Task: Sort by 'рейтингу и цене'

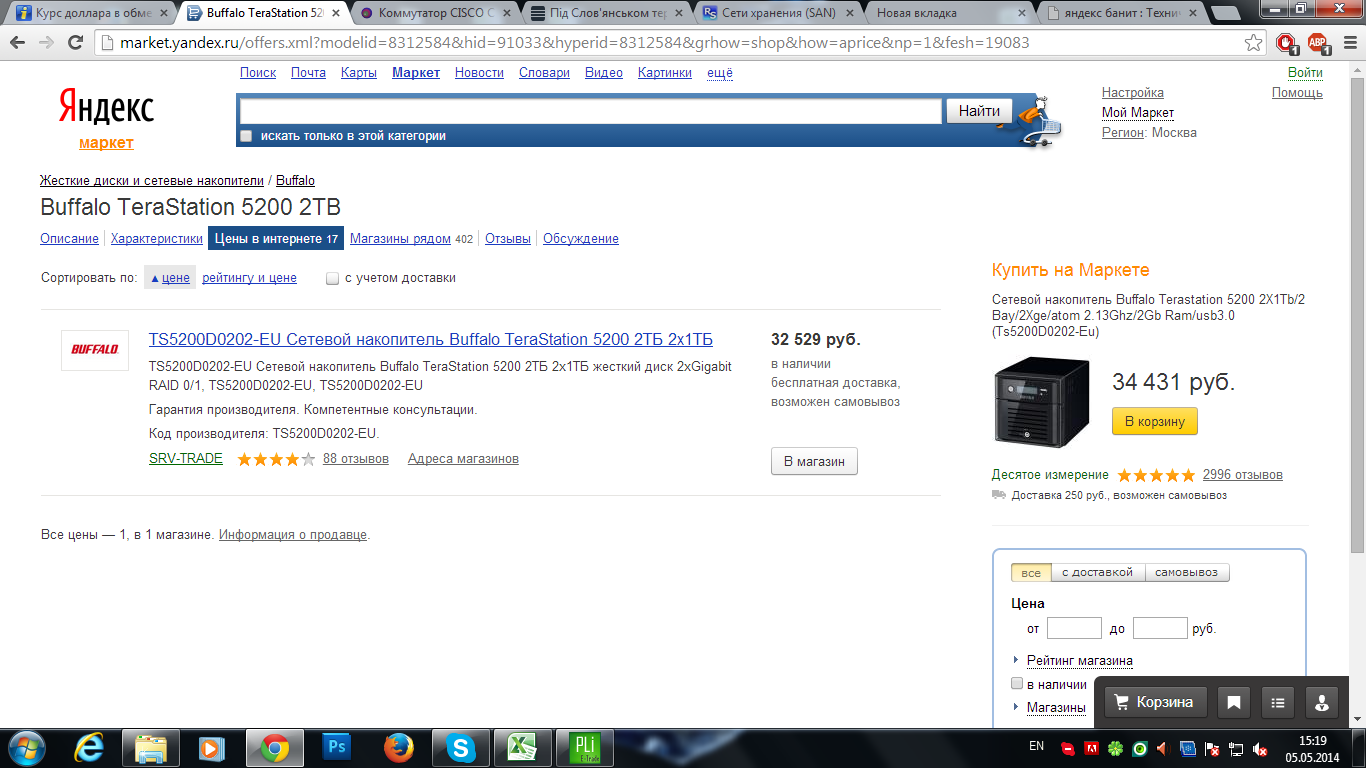Action: (x=249, y=278)
